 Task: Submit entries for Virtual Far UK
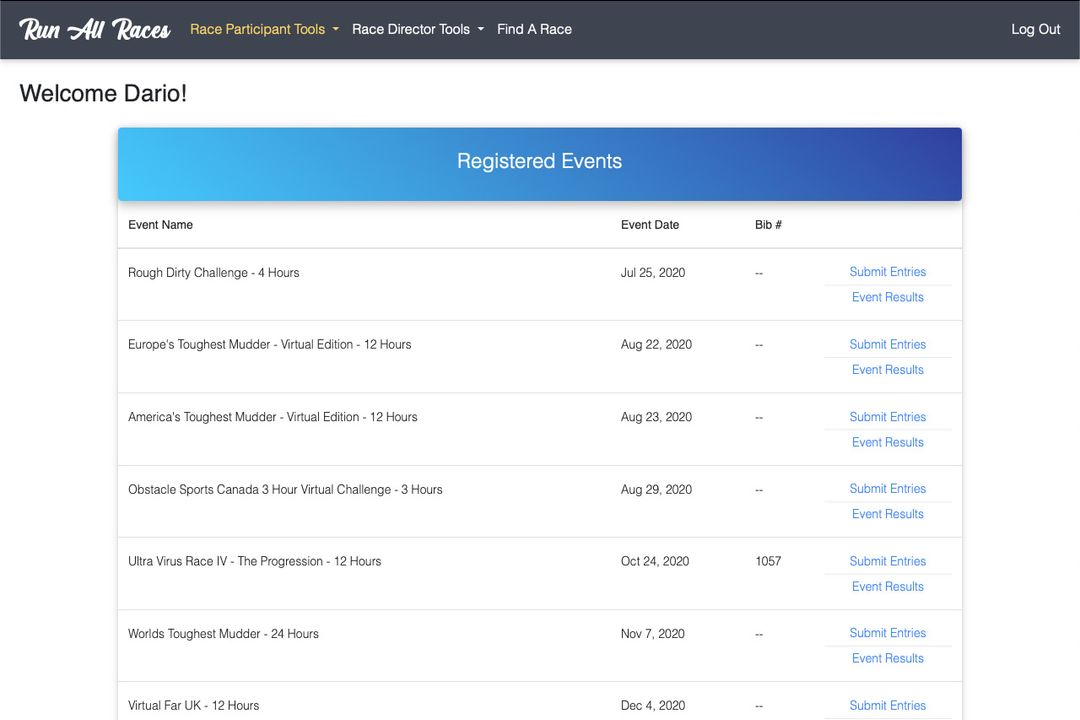click(x=888, y=704)
